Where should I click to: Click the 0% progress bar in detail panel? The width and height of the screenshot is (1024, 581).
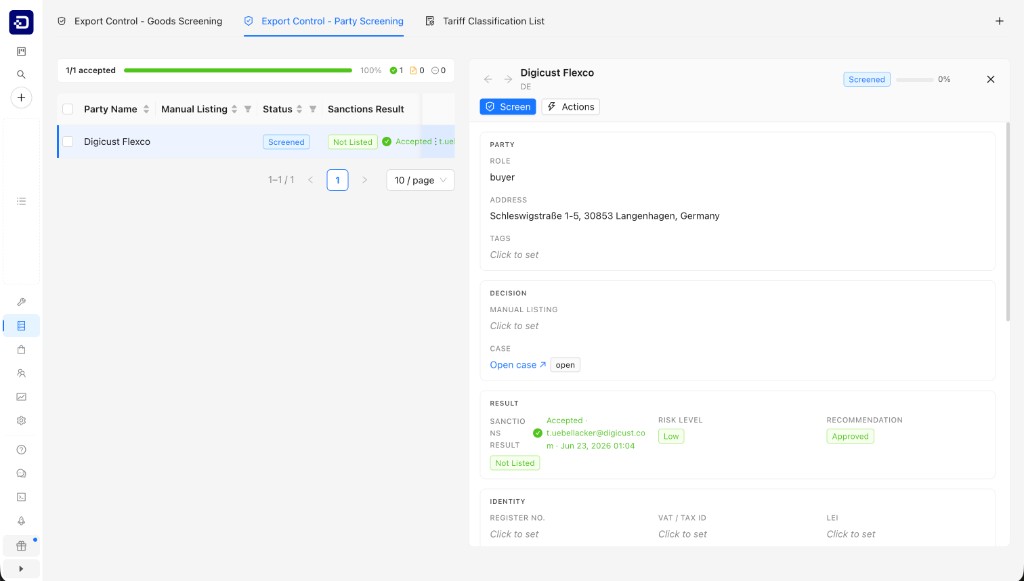914,80
